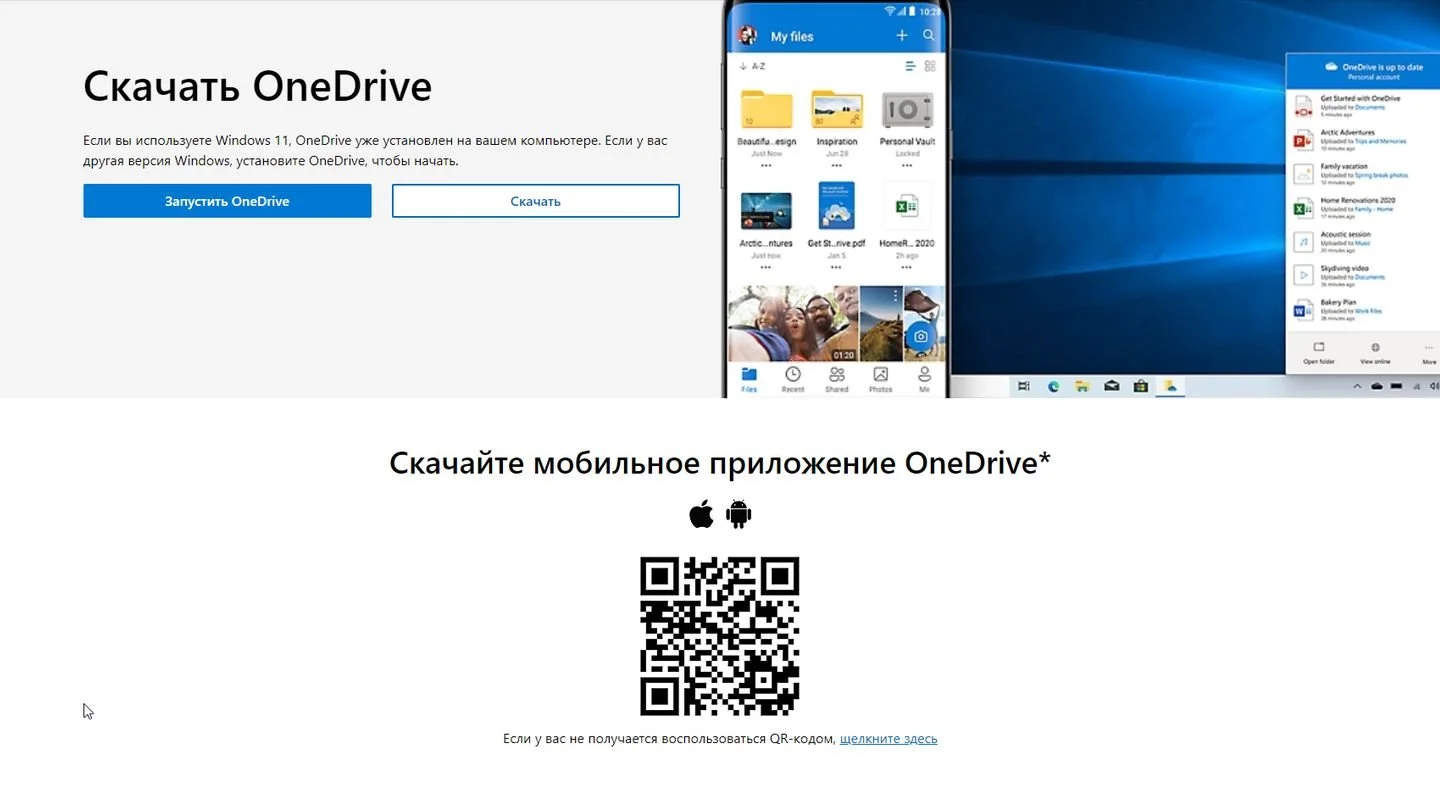The image size is (1440, 810).
Task: Tap the camera button on phone
Action: coord(921,337)
